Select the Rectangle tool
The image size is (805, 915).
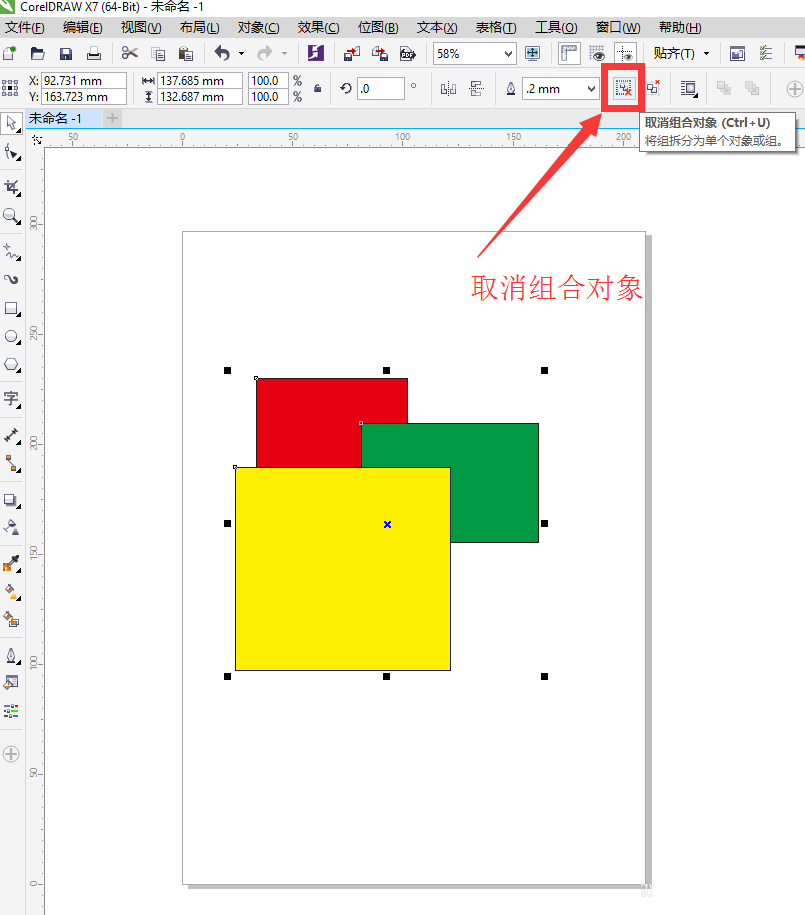tap(12, 309)
